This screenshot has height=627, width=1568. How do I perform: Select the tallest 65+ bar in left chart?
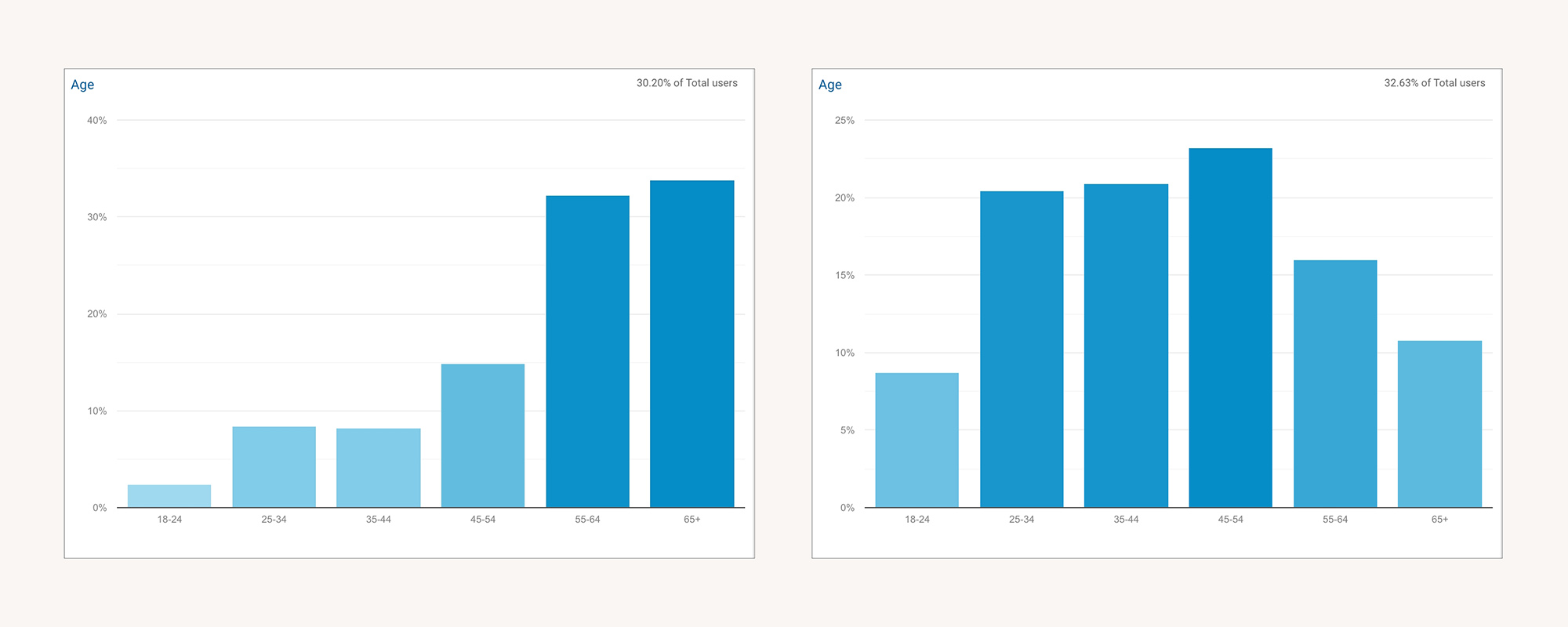pyautogui.click(x=691, y=344)
